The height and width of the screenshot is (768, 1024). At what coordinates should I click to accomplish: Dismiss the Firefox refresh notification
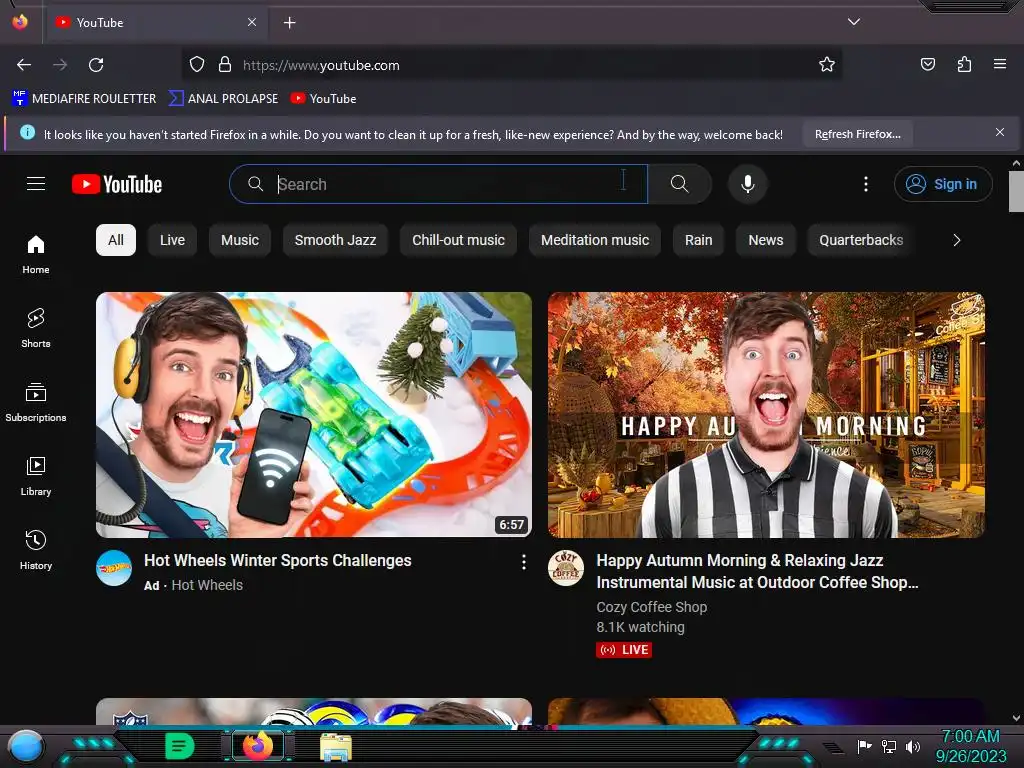[x=1000, y=132]
